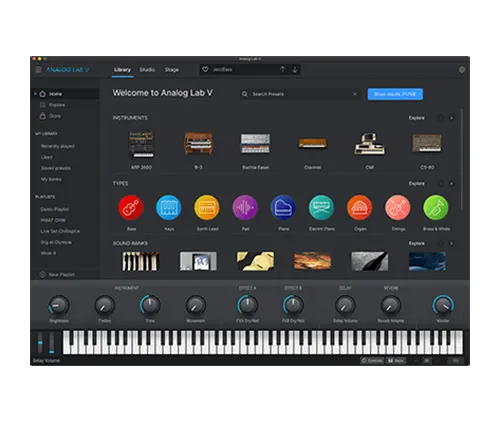
Task: Click the modulation wheel
Action: point(52,343)
